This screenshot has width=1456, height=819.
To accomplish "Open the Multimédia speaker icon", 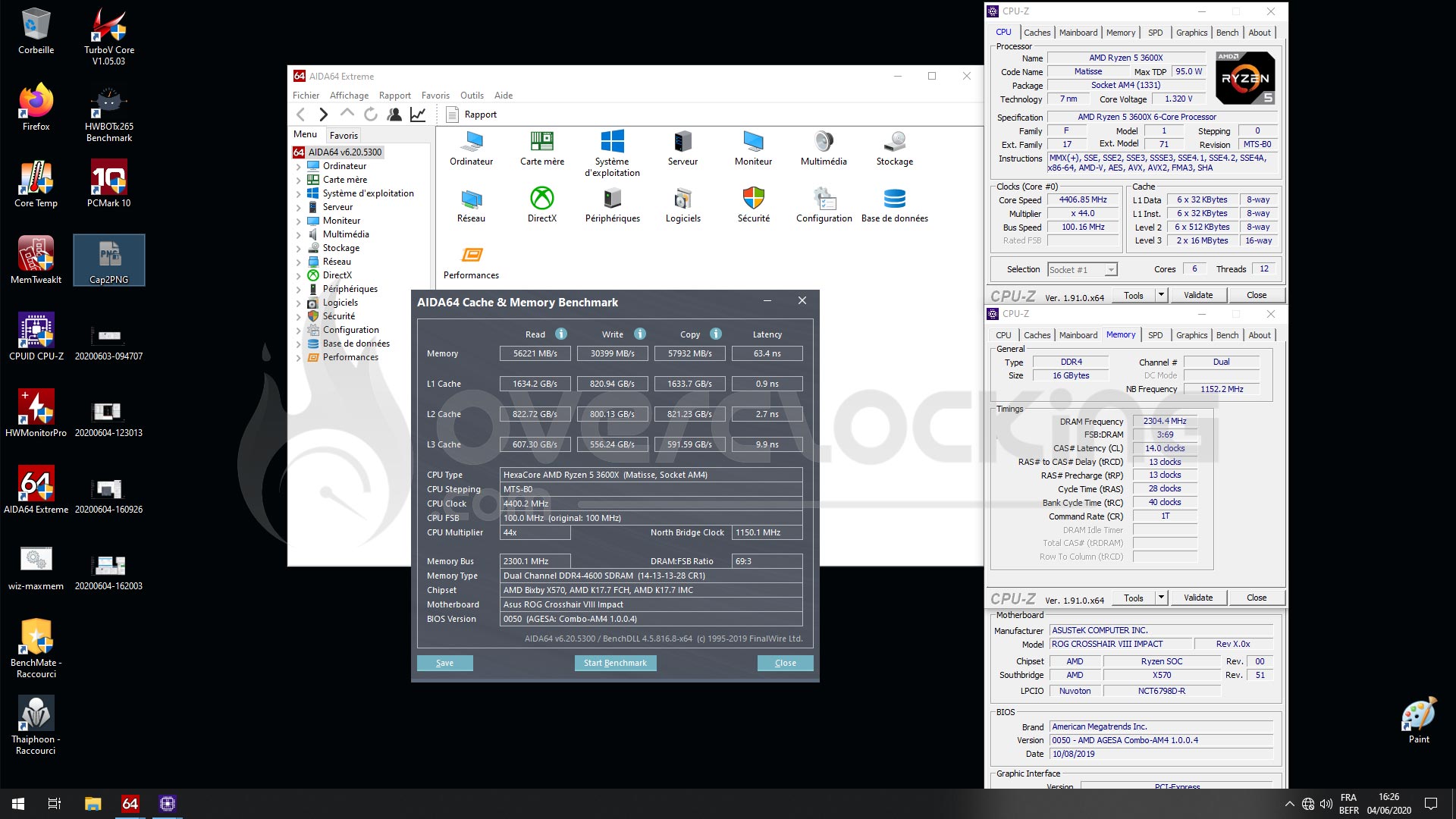I will (x=824, y=148).
